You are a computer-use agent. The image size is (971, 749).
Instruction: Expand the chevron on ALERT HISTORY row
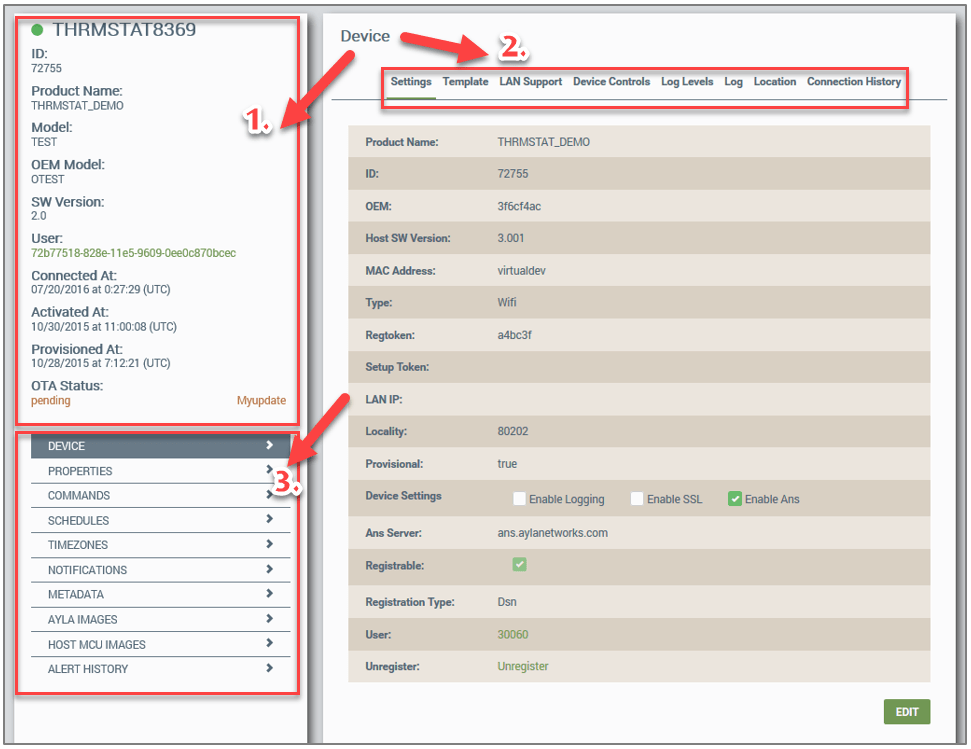pyautogui.click(x=269, y=667)
